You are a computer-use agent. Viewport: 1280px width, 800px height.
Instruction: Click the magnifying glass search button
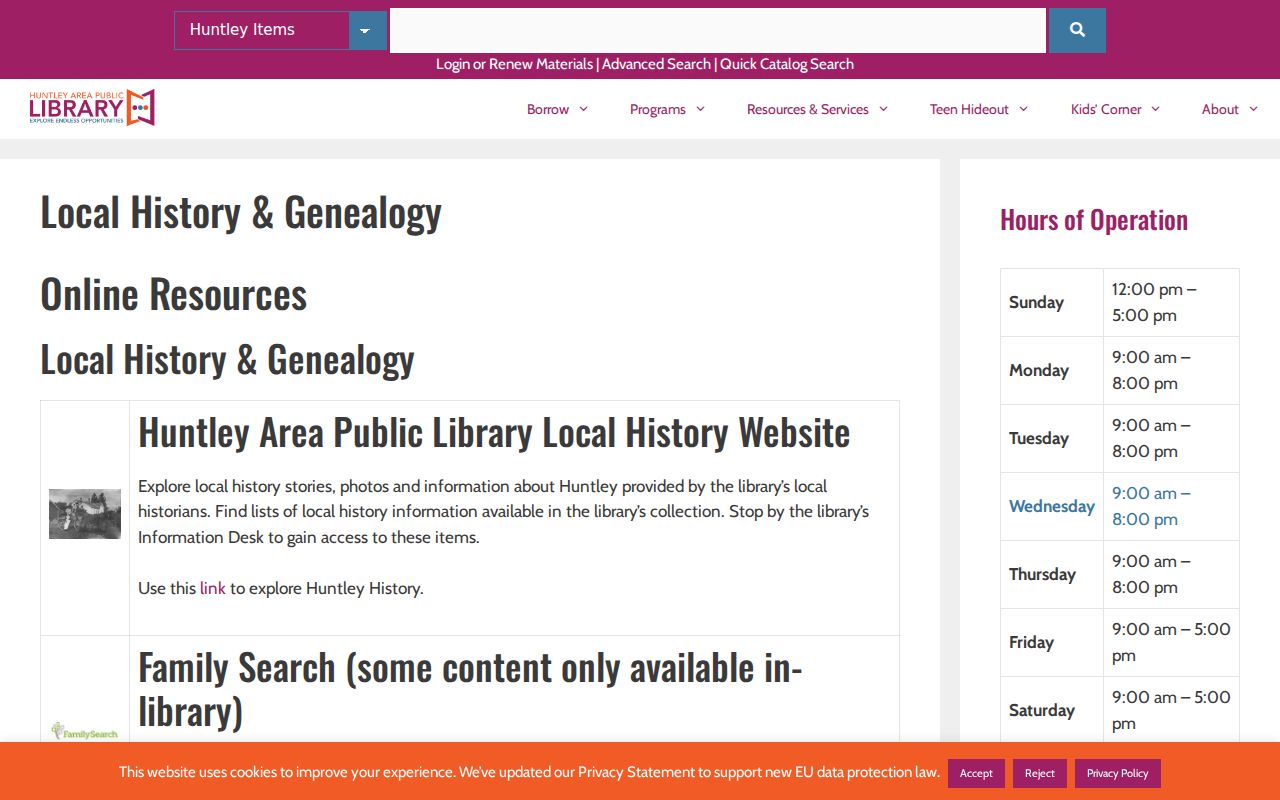point(1077,30)
